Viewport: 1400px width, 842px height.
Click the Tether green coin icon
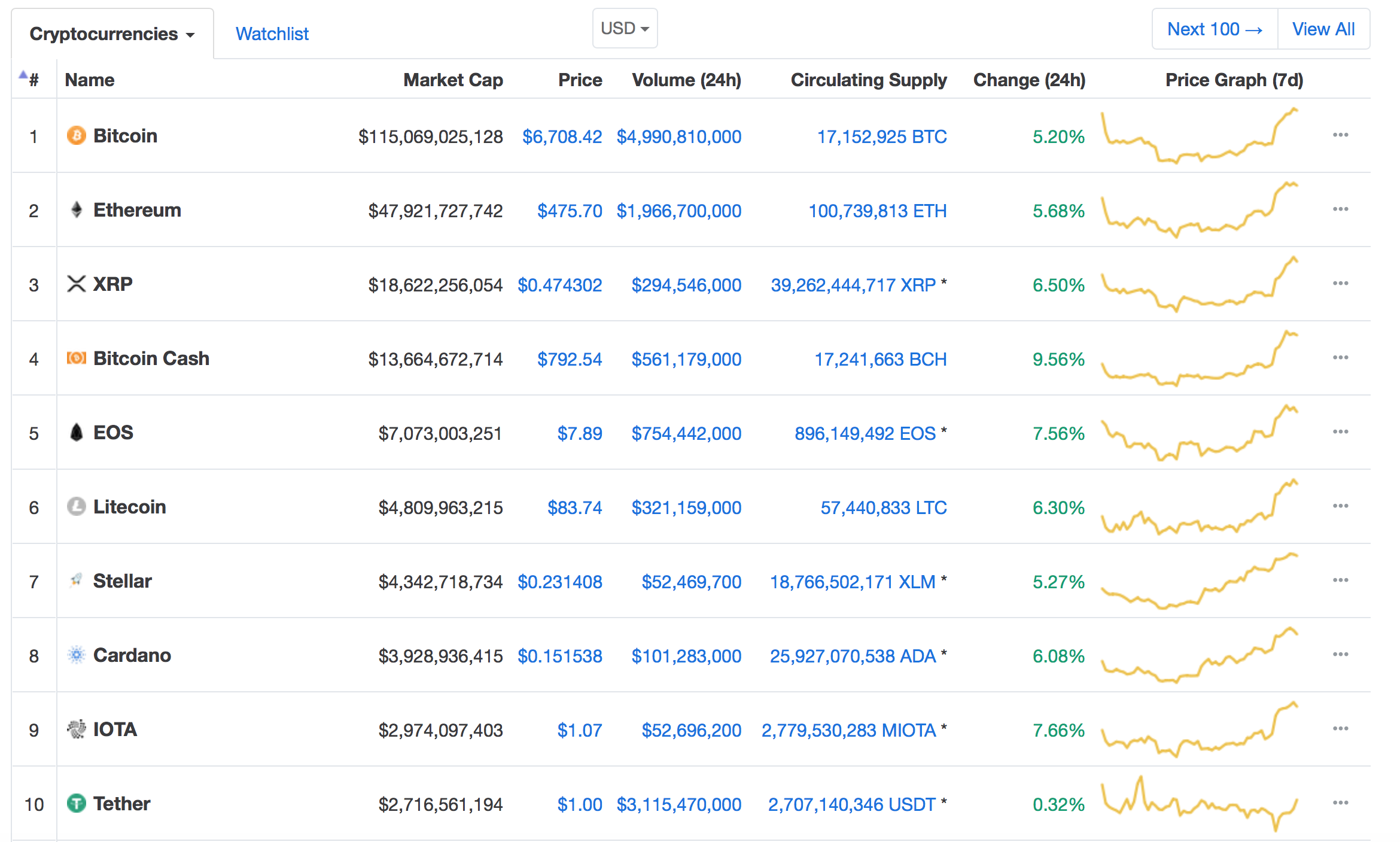tap(76, 803)
